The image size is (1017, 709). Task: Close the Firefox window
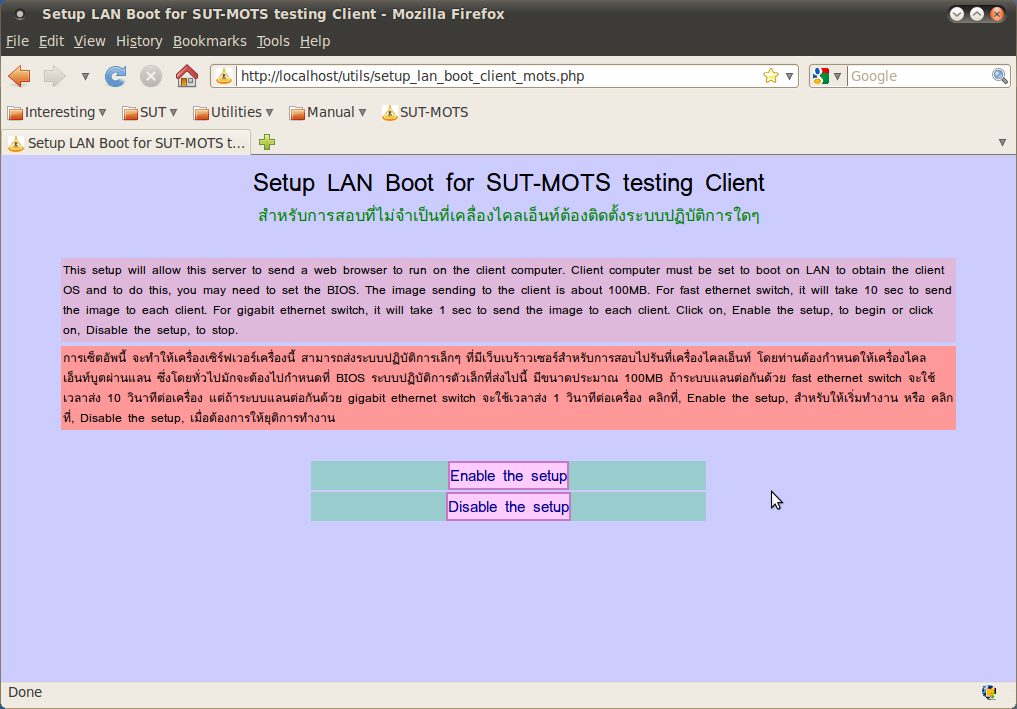997,14
